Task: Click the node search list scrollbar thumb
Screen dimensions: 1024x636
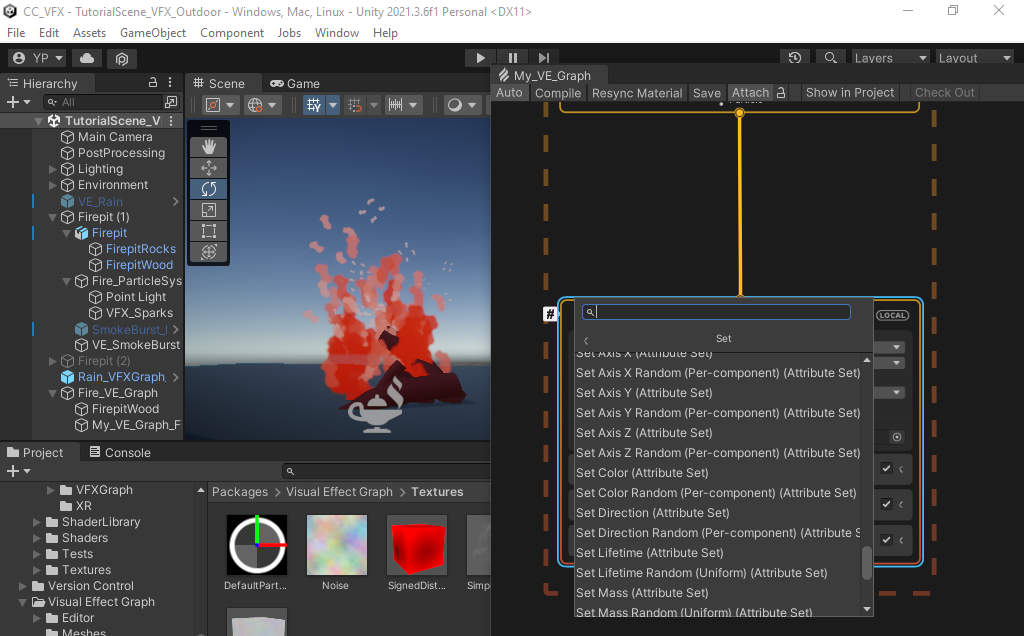Action: pyautogui.click(x=867, y=562)
